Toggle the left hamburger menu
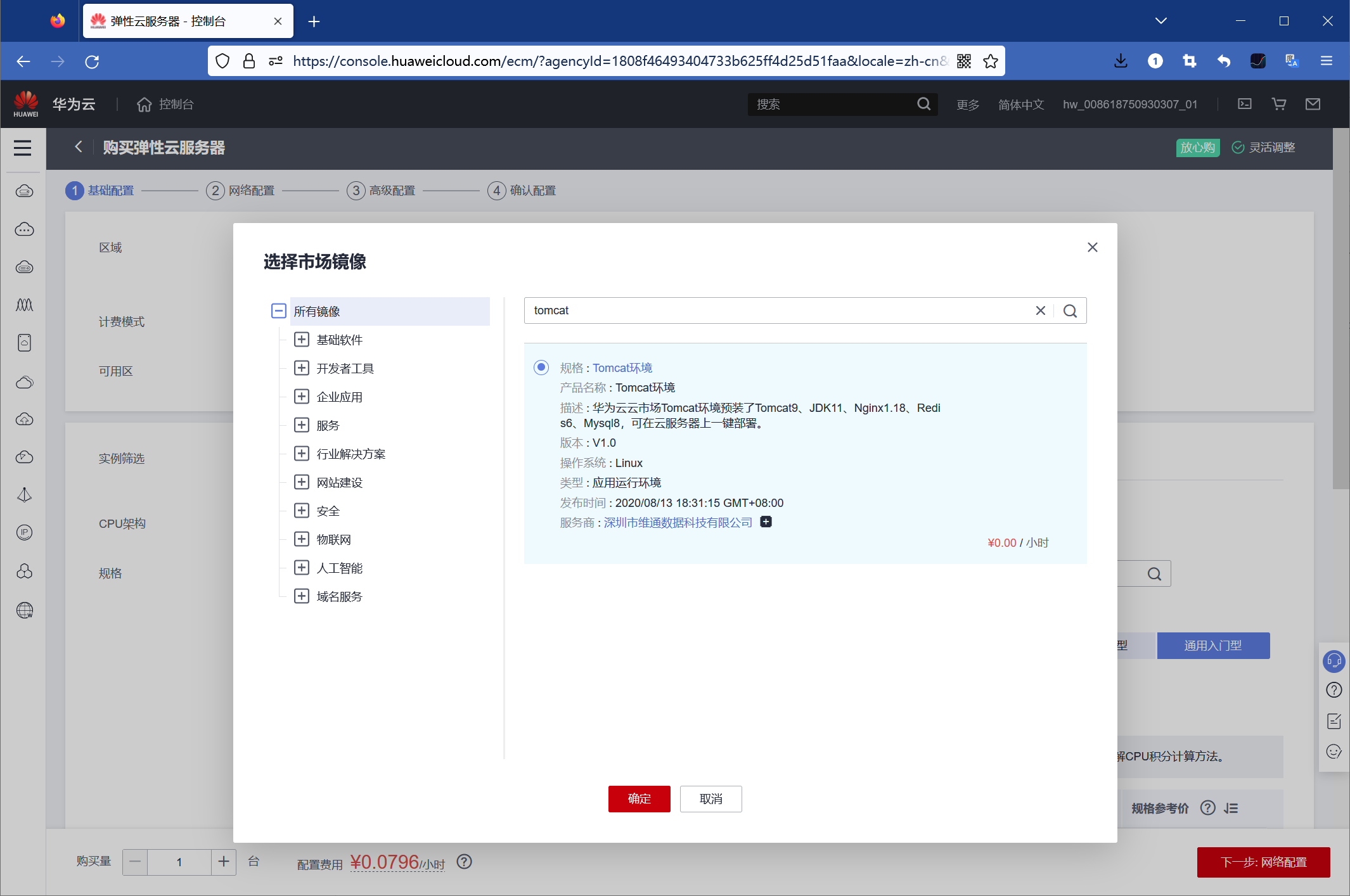The image size is (1350, 896). click(23, 148)
